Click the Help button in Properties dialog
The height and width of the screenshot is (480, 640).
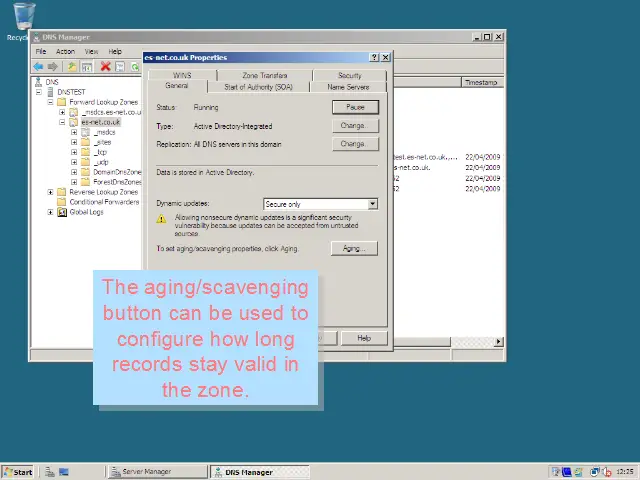point(364,338)
